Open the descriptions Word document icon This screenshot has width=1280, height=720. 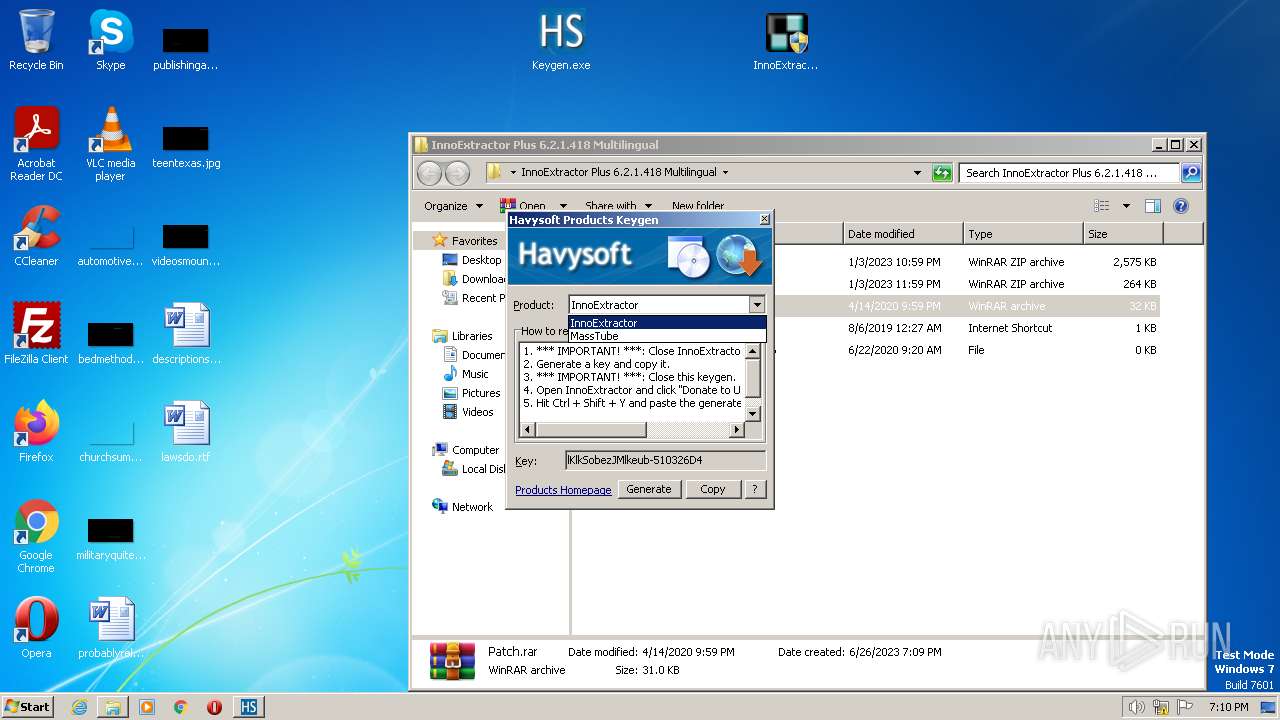pos(186,334)
